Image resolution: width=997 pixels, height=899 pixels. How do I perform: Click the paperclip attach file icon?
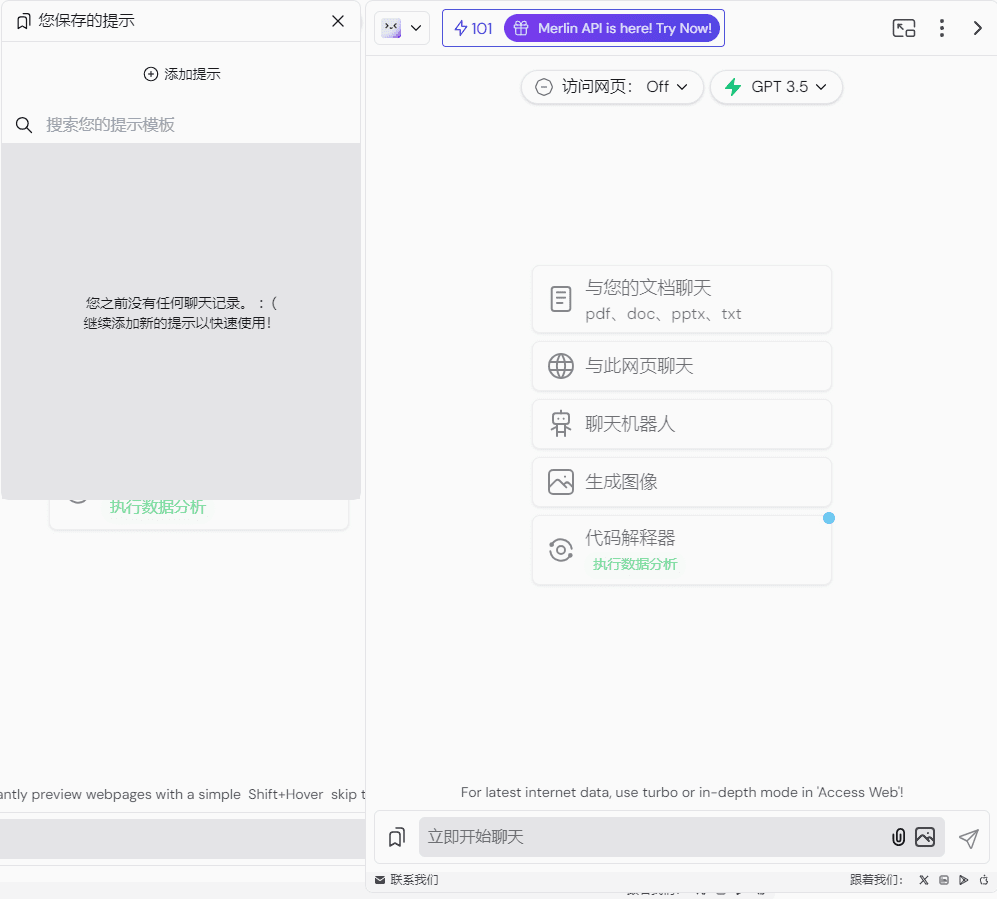pos(898,837)
